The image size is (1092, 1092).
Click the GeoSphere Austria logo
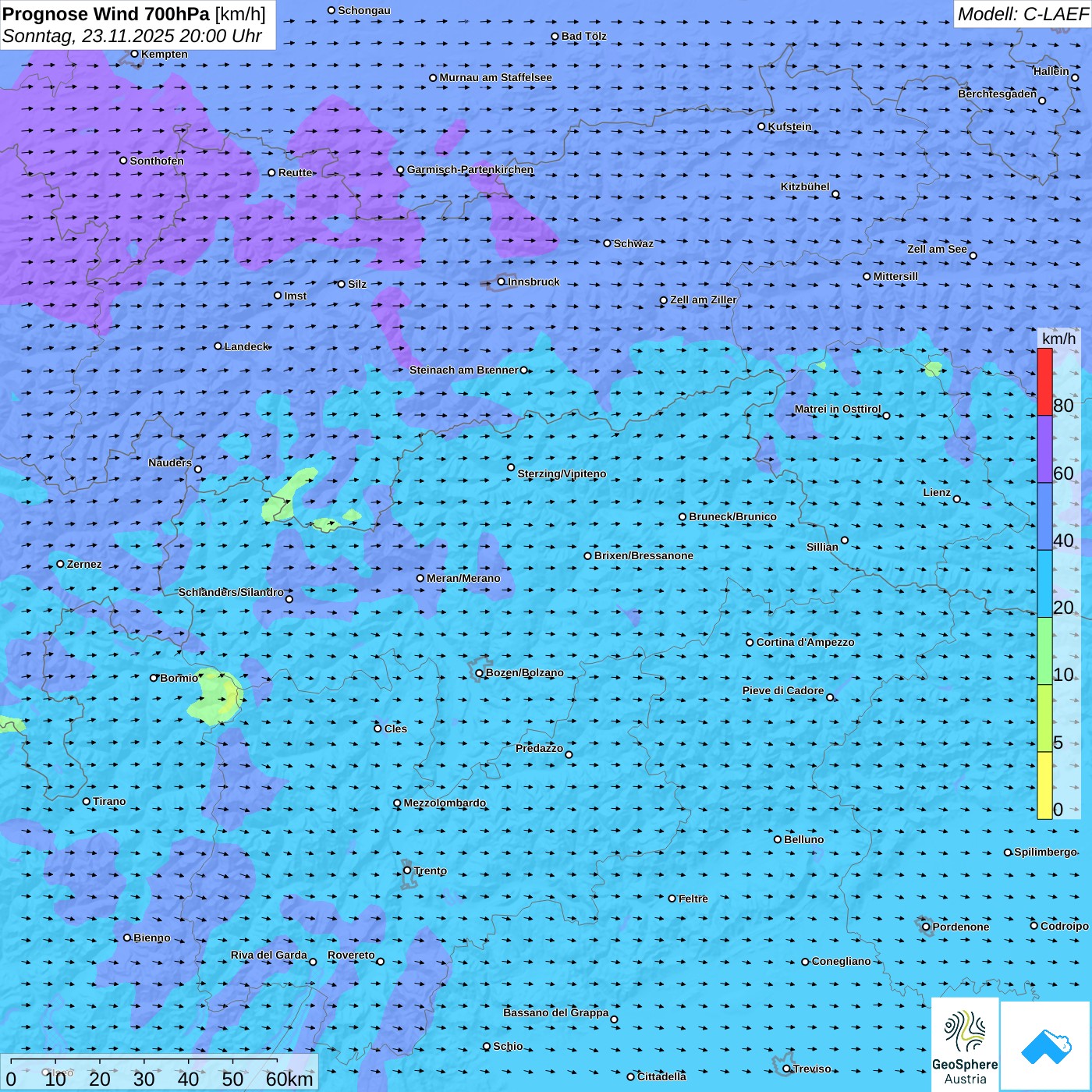click(x=965, y=1045)
